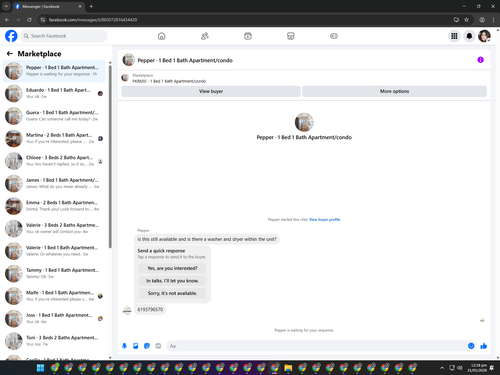Click the More options button

(x=394, y=91)
